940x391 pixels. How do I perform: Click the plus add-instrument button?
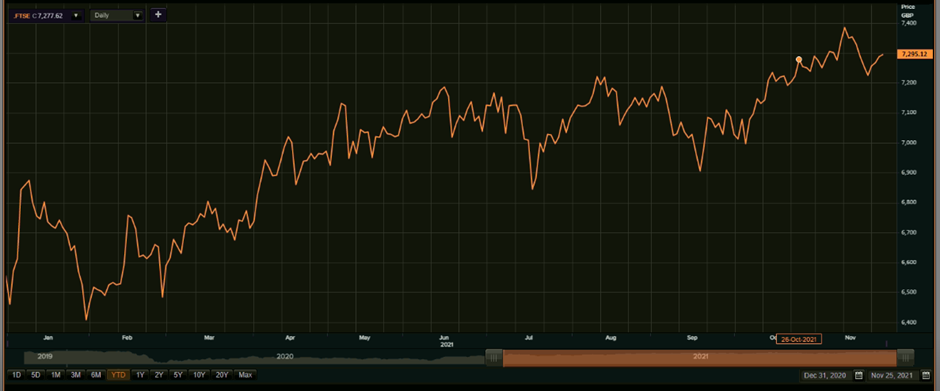pyautogui.click(x=158, y=14)
